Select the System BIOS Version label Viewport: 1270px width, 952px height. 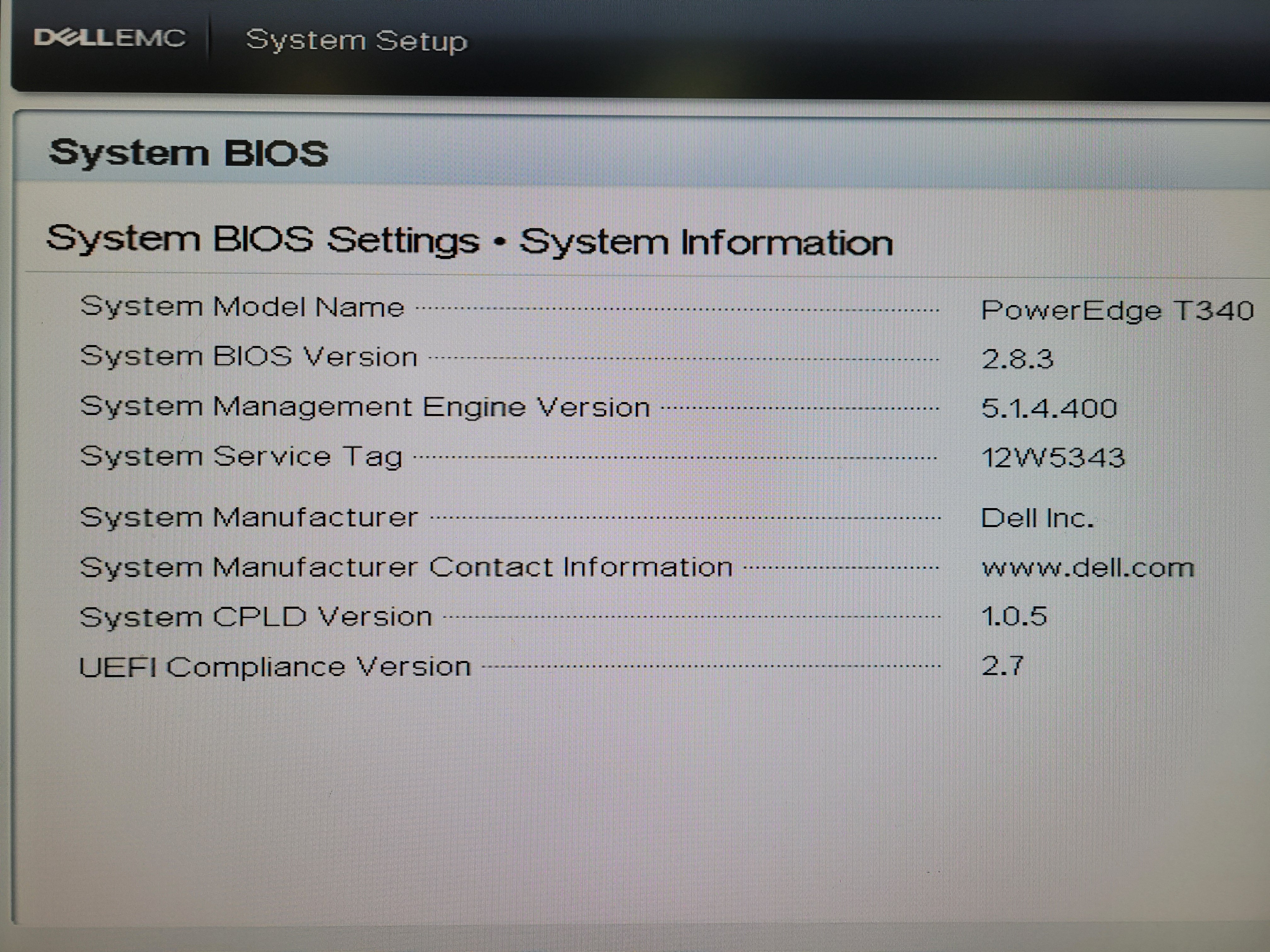[x=249, y=356]
